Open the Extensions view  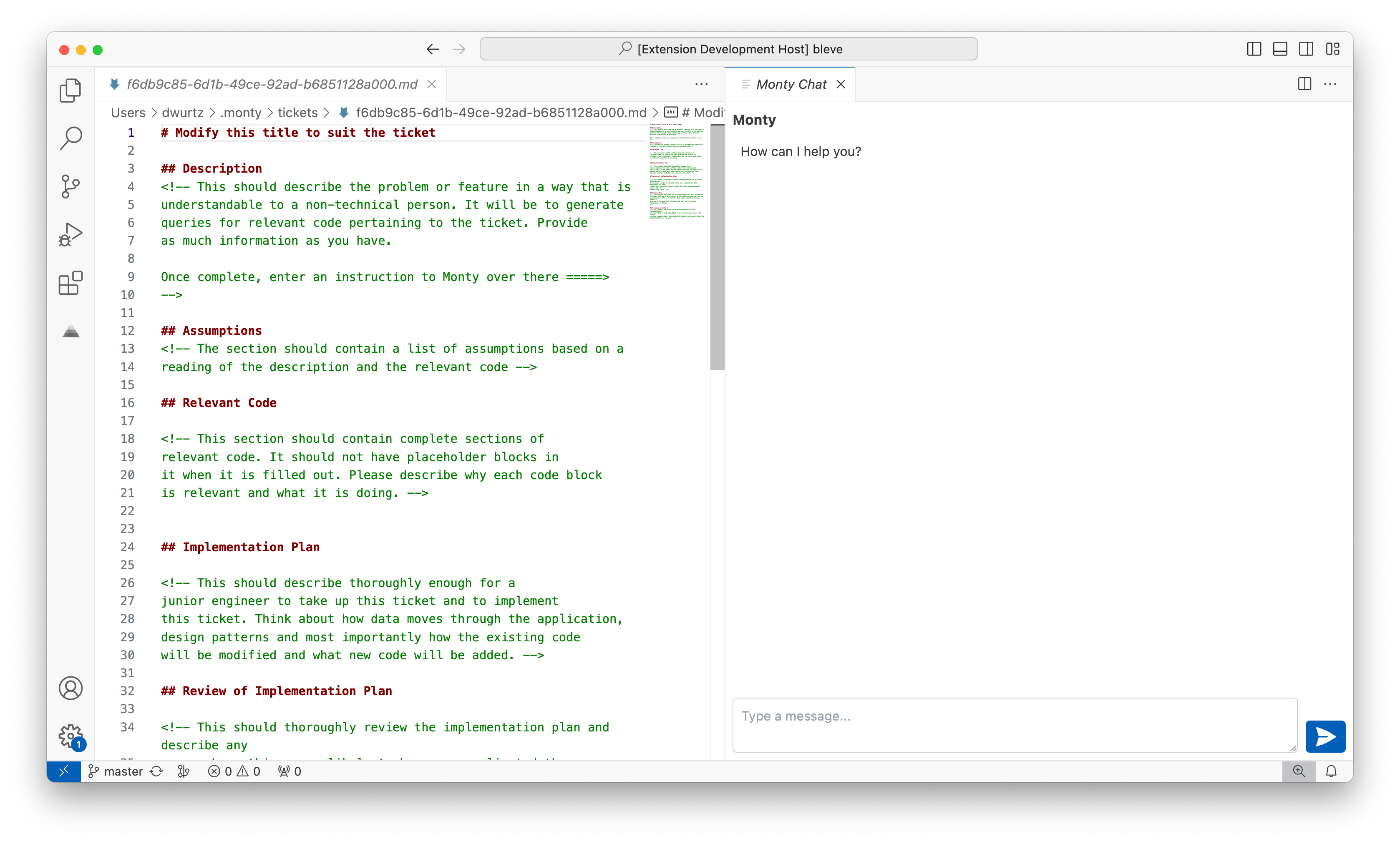coord(71,283)
